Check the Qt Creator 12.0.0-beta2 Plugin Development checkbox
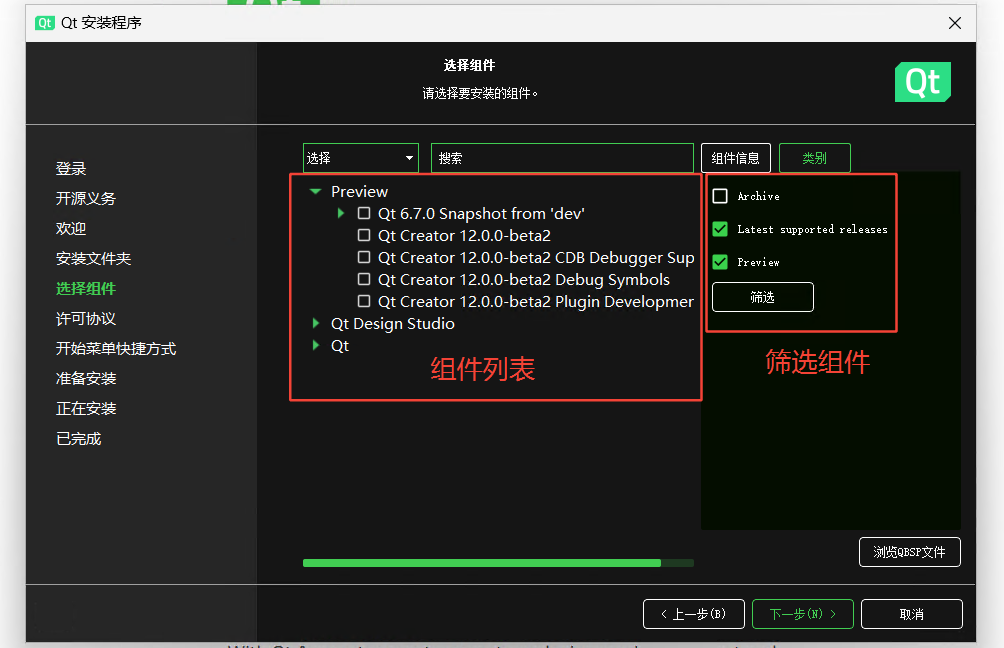Viewport: 1004px width, 648px height. tap(364, 301)
